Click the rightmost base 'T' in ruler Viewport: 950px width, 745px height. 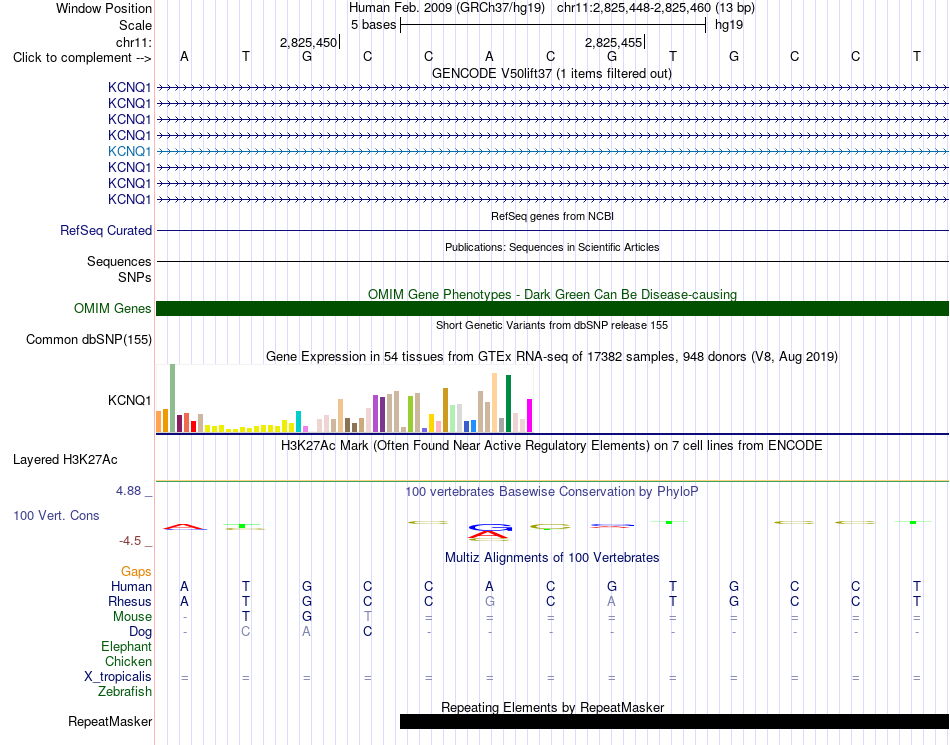(917, 56)
